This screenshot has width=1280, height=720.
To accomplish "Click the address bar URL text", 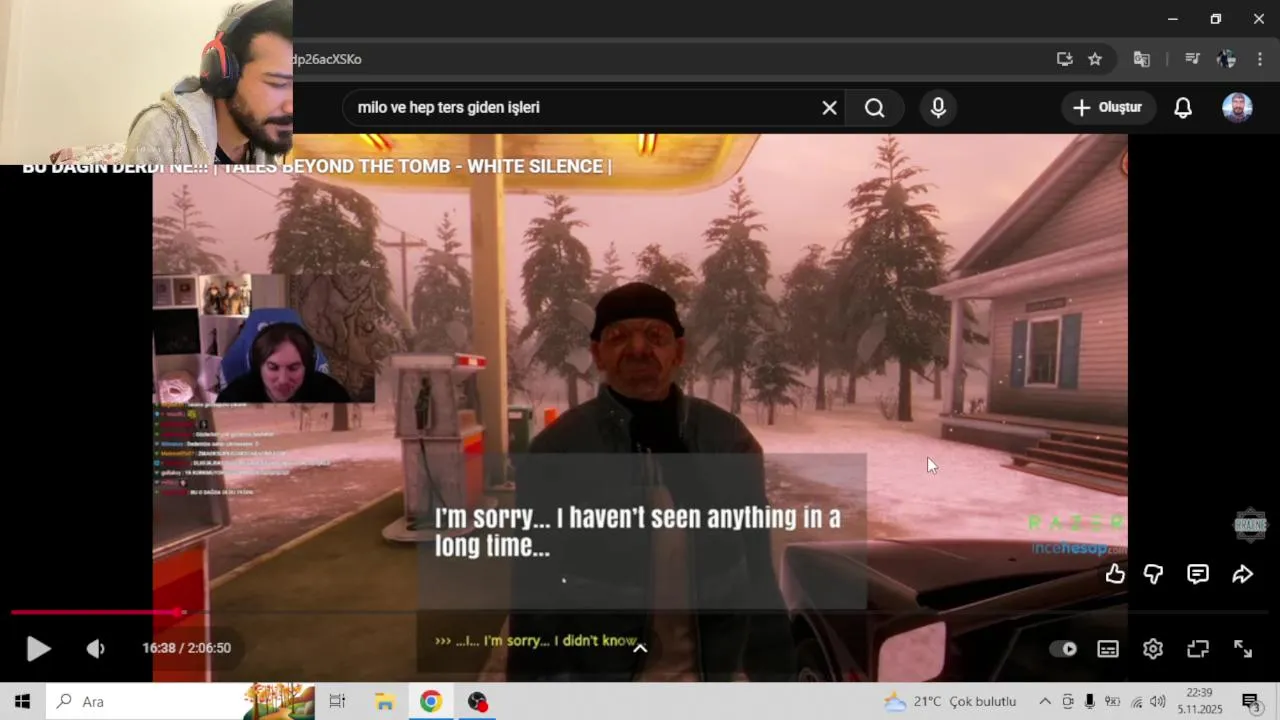I will click(x=327, y=59).
